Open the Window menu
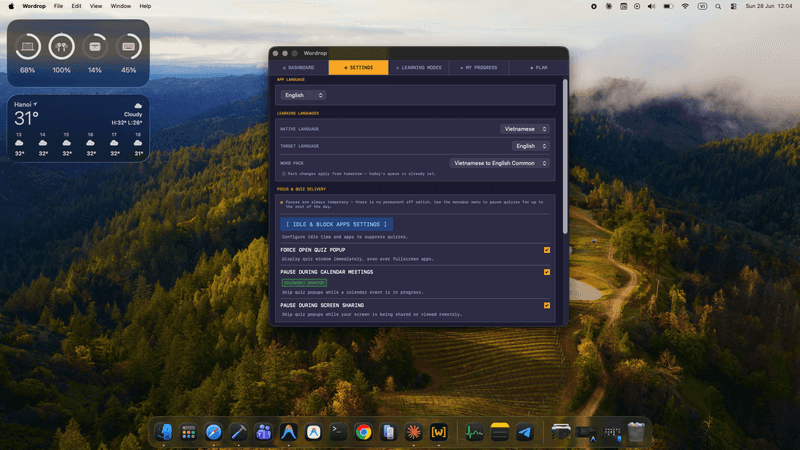 [x=120, y=6]
